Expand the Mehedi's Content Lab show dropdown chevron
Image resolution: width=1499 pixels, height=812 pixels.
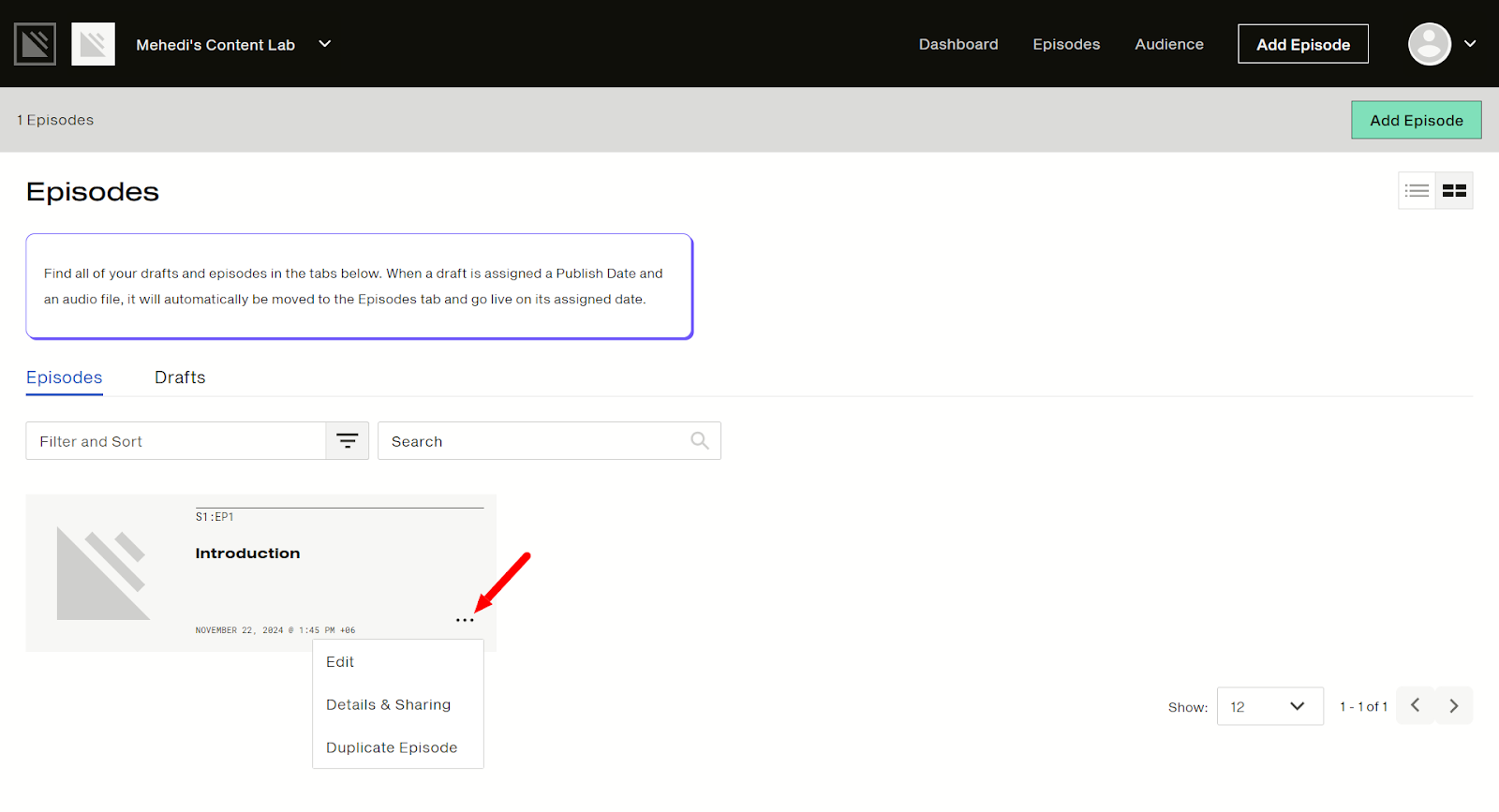[325, 44]
